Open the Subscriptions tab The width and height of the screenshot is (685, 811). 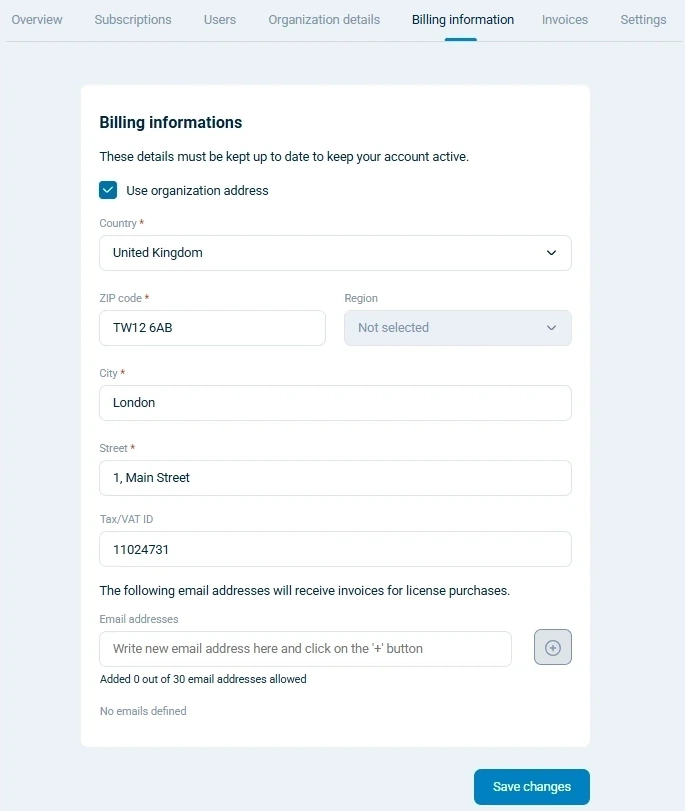click(132, 19)
